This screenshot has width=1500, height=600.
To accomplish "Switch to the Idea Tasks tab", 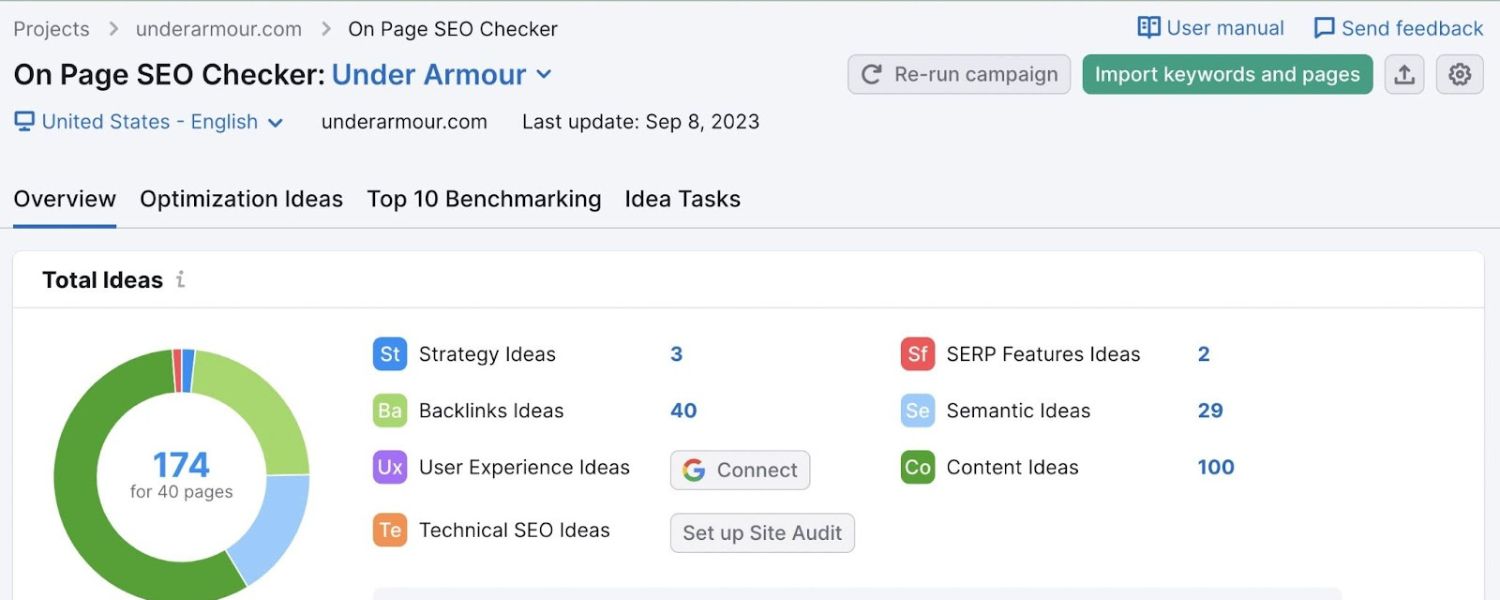I will (682, 199).
